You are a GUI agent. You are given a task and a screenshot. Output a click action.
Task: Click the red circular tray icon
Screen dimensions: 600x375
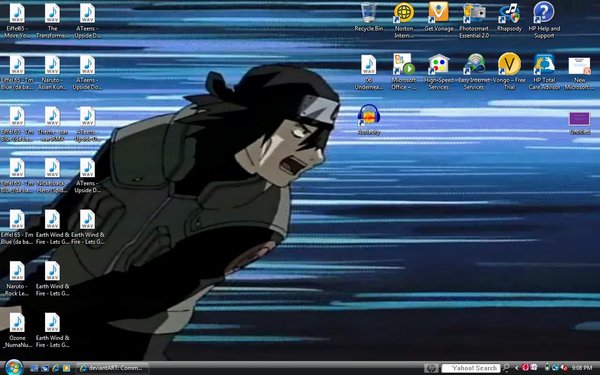coord(525,368)
